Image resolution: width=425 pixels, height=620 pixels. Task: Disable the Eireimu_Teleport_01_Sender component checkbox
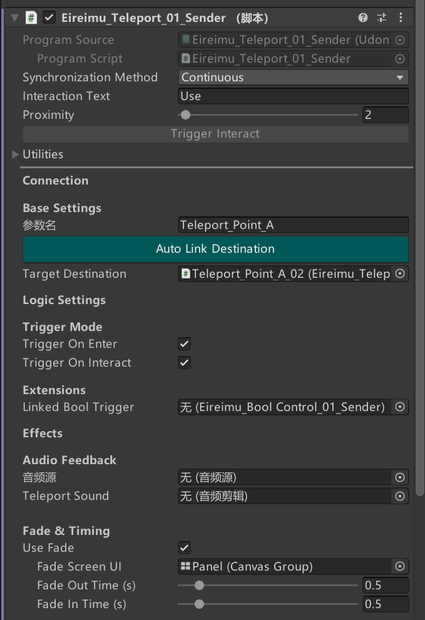pos(49,18)
